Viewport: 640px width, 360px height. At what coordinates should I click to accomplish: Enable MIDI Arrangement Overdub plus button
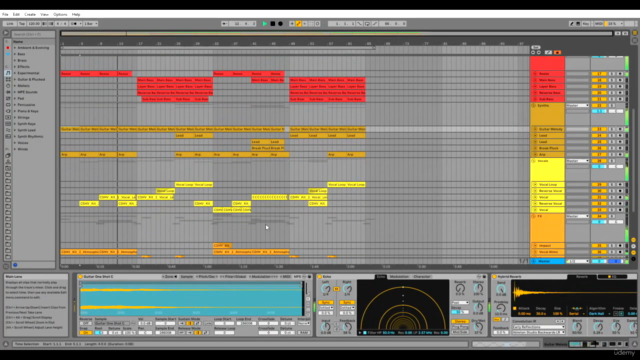point(292,24)
